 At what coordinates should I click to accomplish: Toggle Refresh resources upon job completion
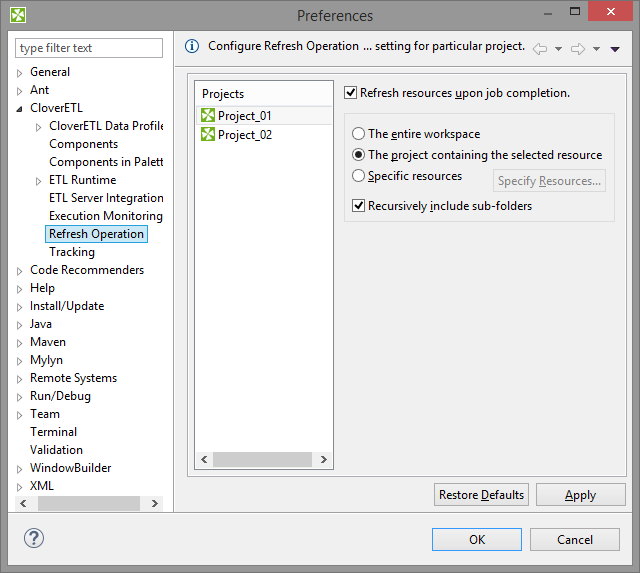coord(350,93)
